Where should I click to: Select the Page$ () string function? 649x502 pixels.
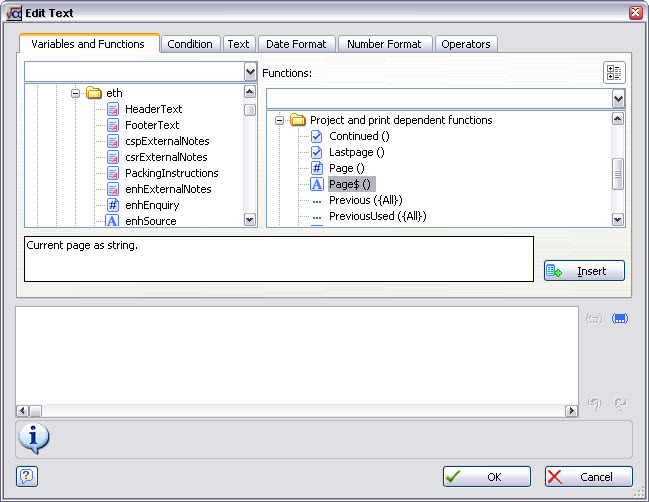point(350,184)
